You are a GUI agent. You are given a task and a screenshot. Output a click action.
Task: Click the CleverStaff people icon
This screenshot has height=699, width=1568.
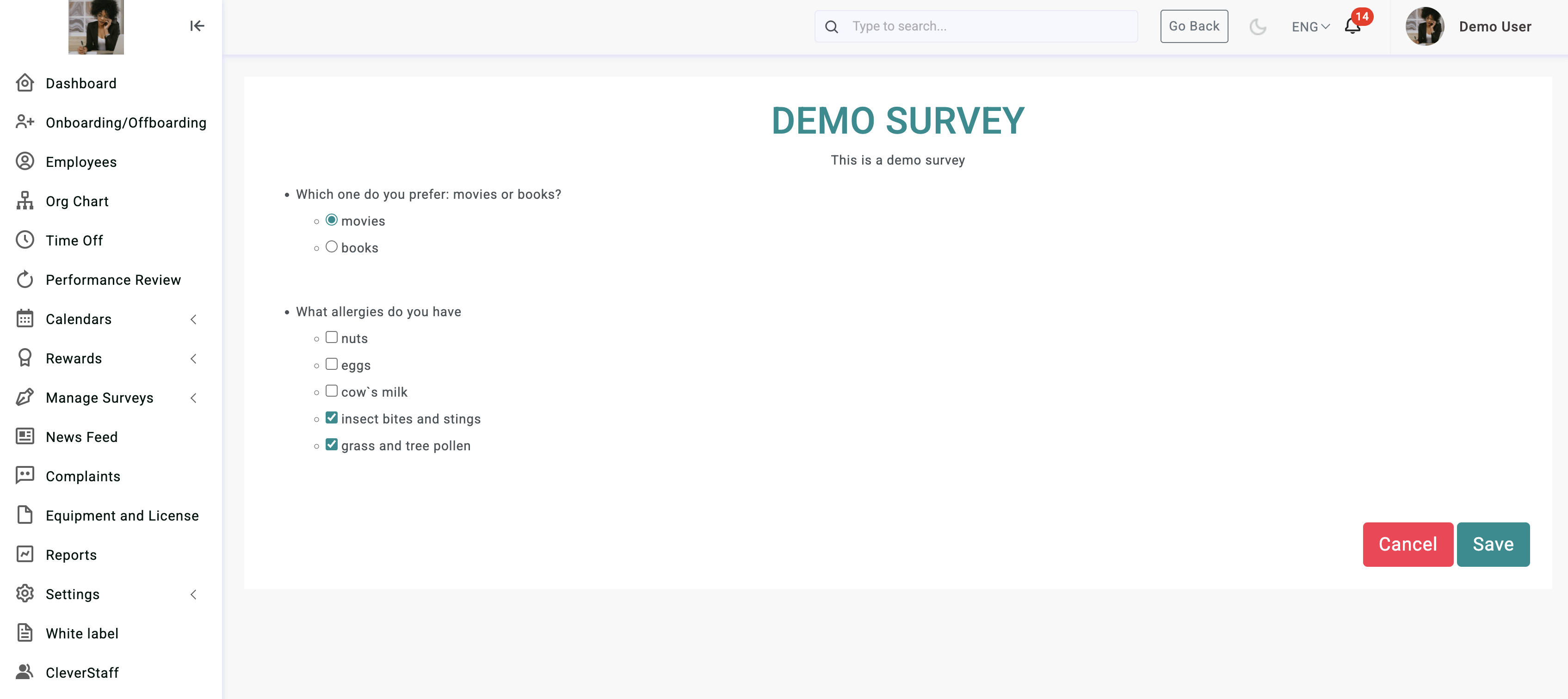coord(25,672)
